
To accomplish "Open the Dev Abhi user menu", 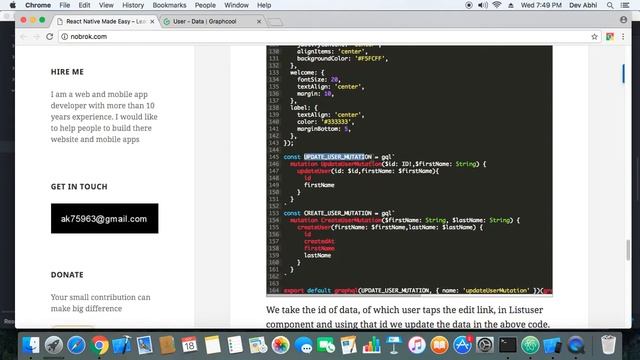I will [x=583, y=5].
